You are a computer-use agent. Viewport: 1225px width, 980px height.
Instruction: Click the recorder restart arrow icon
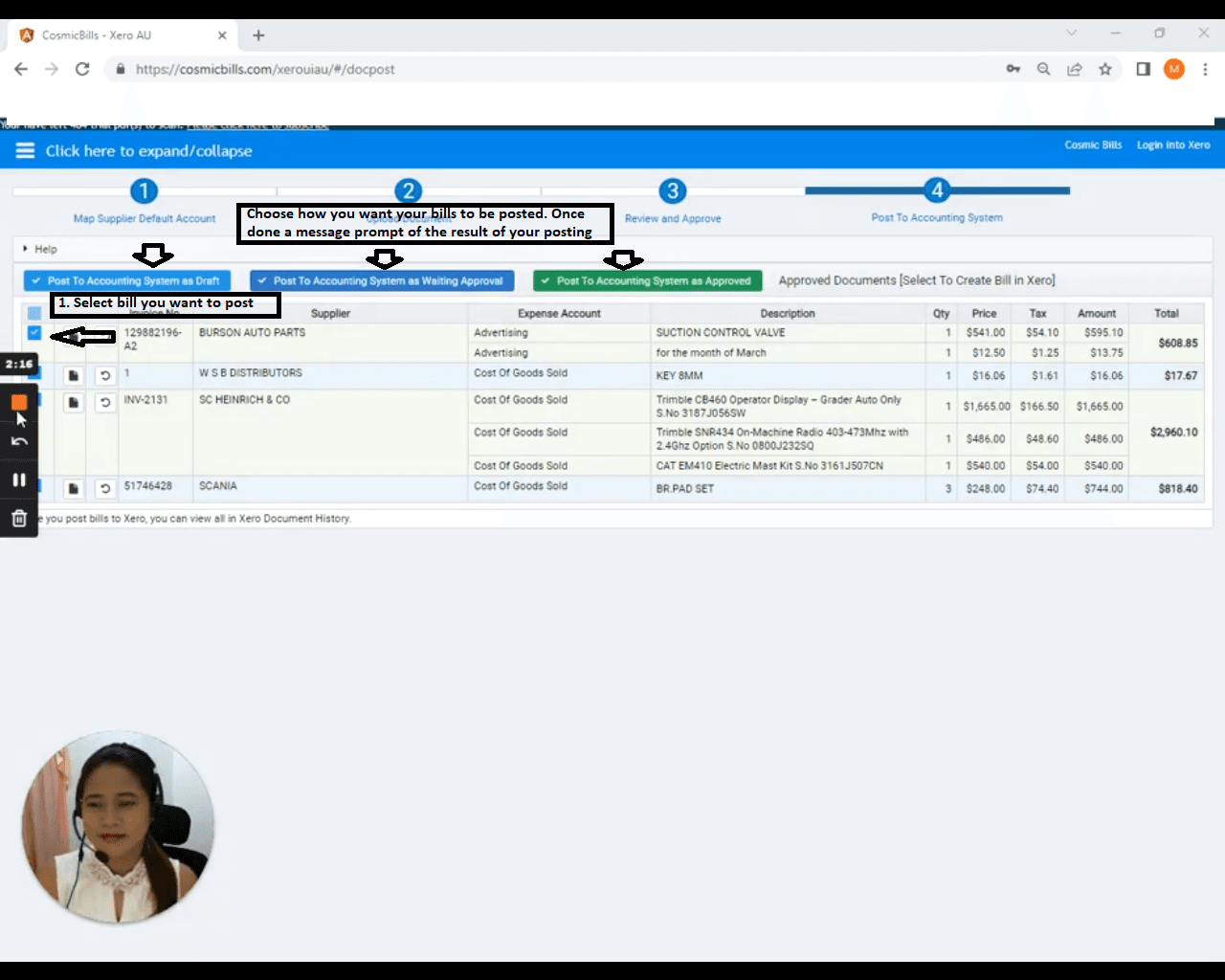pos(19,441)
